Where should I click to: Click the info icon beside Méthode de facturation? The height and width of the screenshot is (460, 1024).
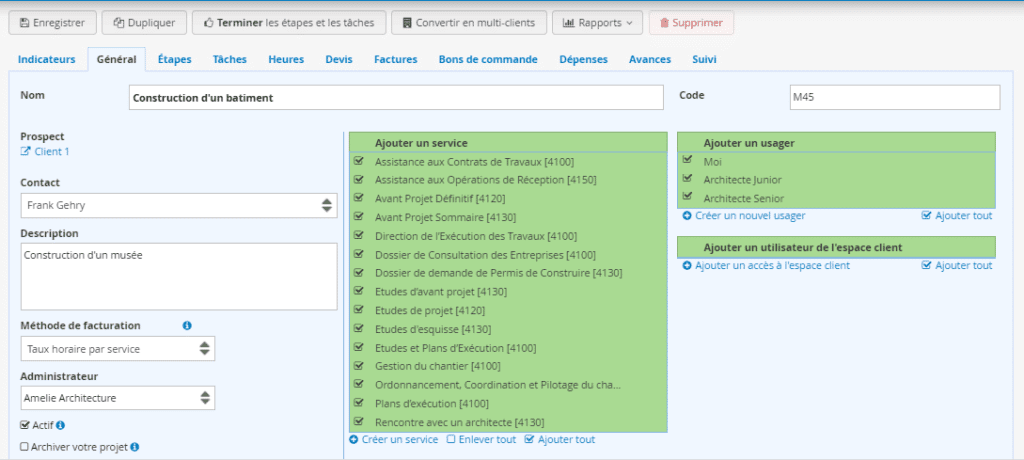[x=187, y=325]
